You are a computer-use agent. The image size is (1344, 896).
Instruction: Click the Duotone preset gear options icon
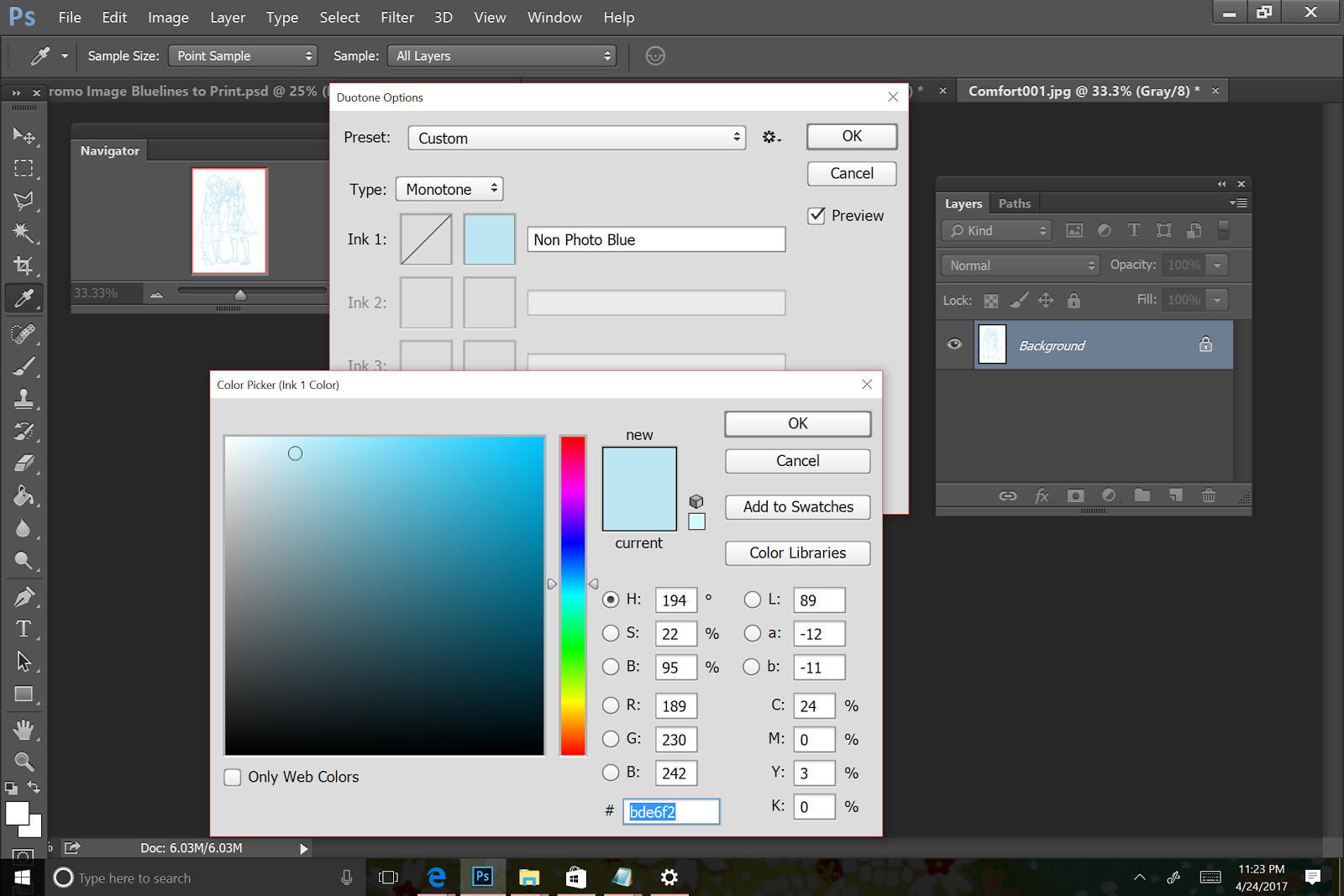click(x=771, y=138)
